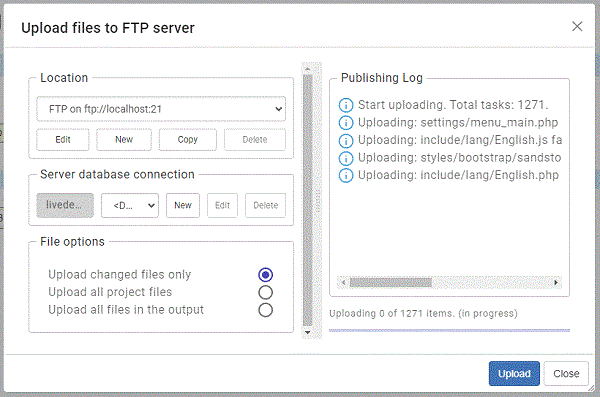Click the Upload all project files label

pyautogui.click(x=110, y=292)
